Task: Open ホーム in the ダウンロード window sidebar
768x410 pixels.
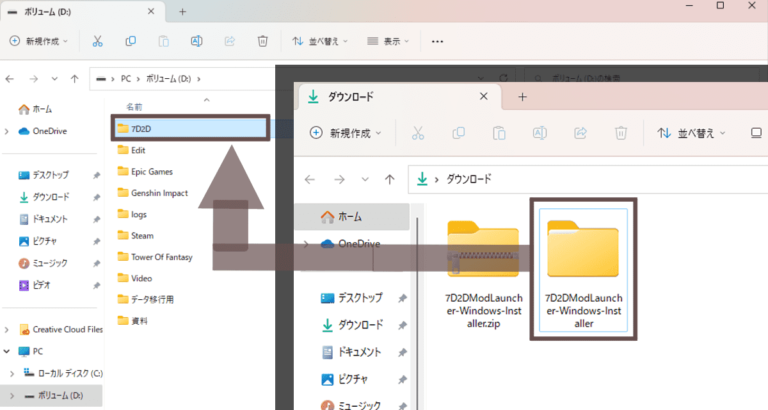Action: (352, 217)
